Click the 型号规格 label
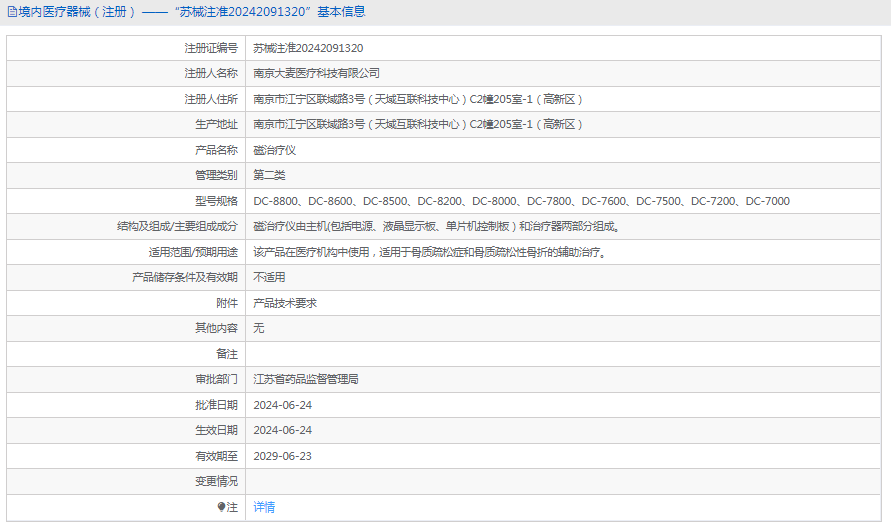 pos(216,201)
